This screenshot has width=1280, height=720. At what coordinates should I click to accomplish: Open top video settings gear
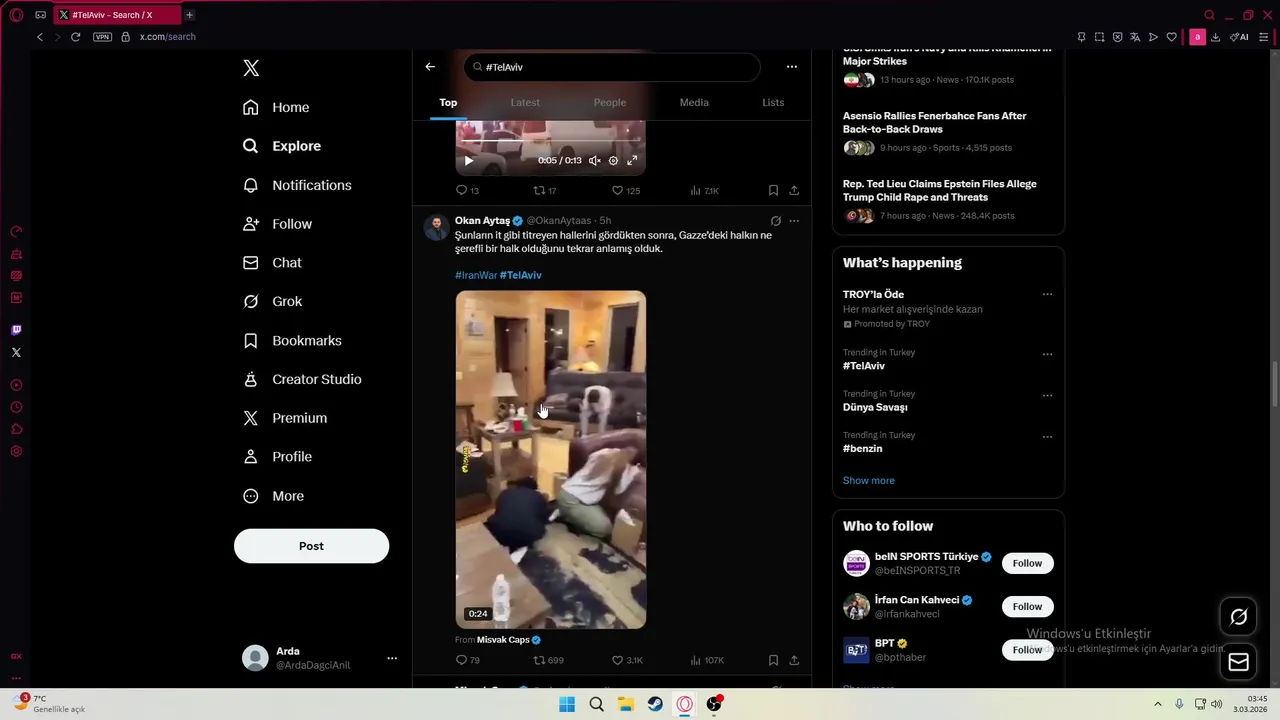click(x=614, y=160)
